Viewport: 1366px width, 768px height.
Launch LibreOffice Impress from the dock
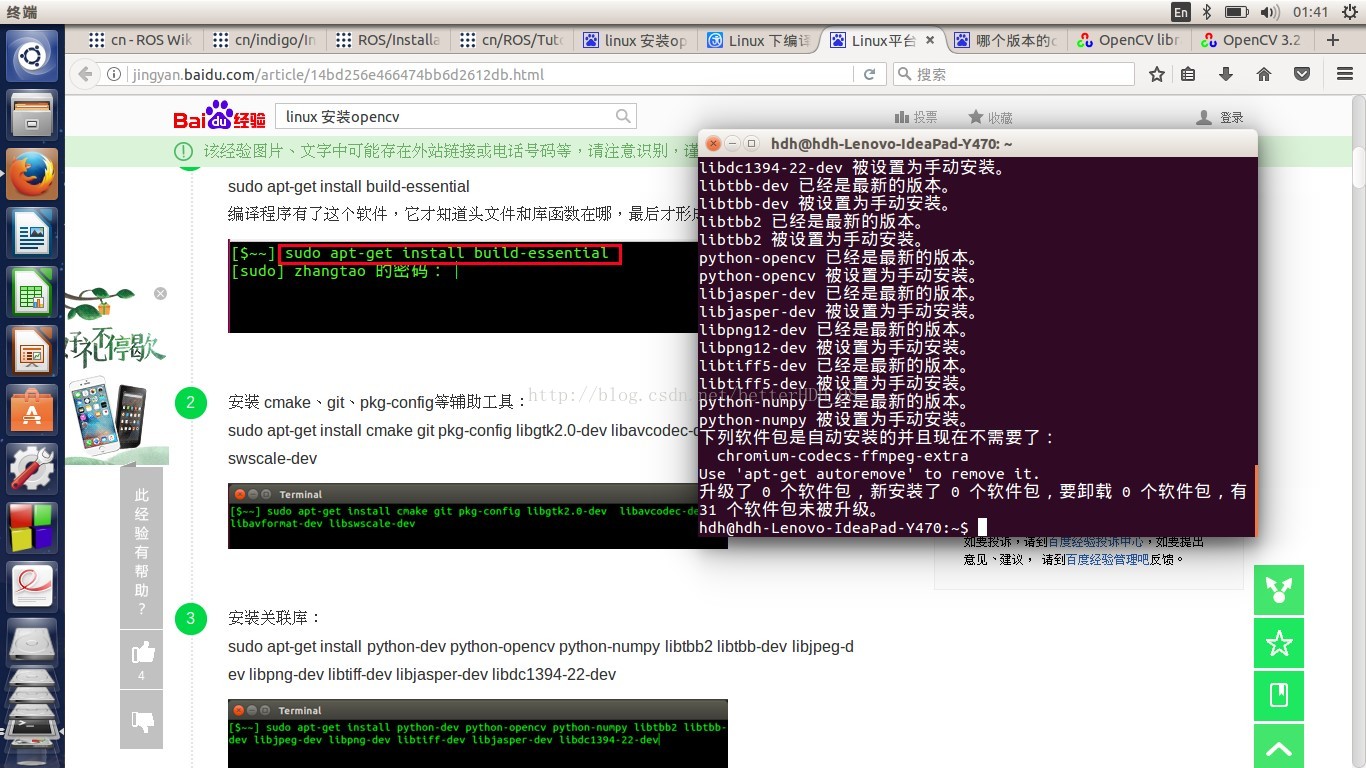(32, 353)
